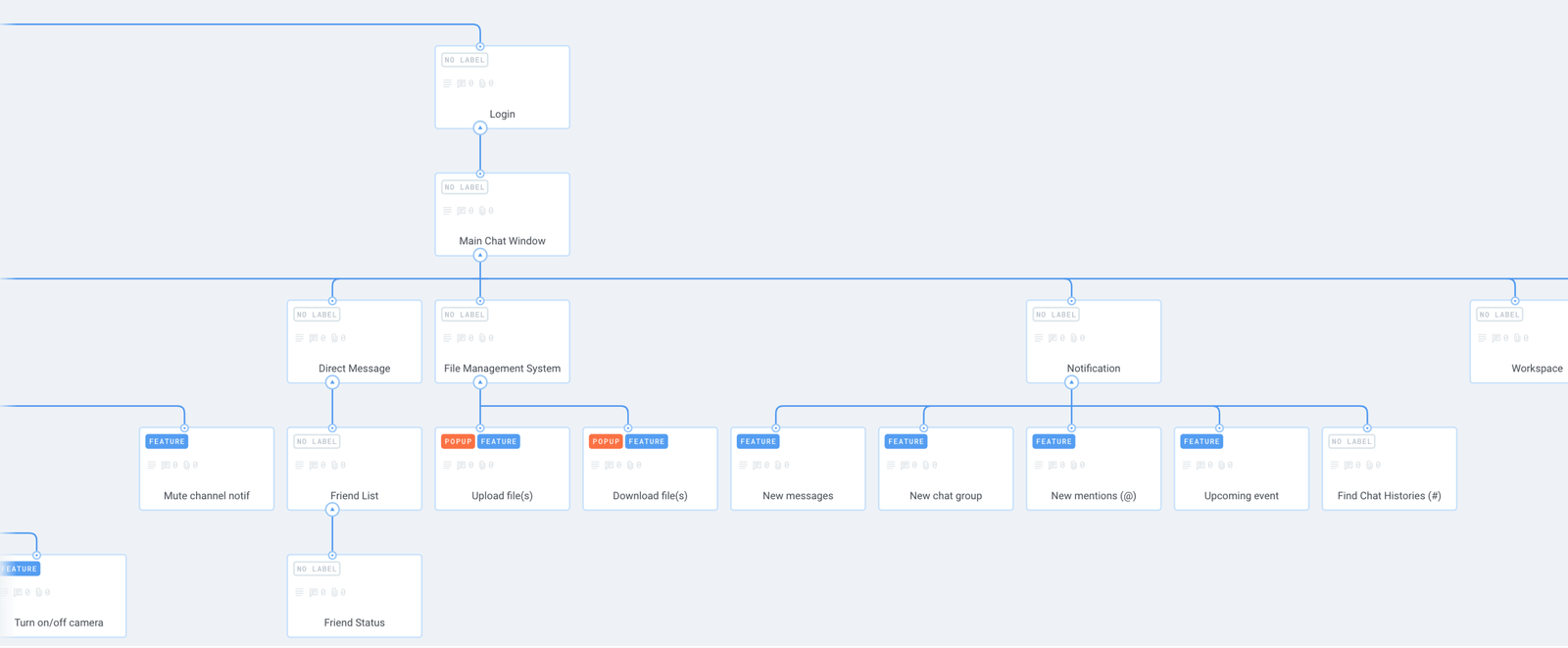The image size is (1568, 648).
Task: Toggle collapse arrow under Direct Message
Action: (332, 383)
